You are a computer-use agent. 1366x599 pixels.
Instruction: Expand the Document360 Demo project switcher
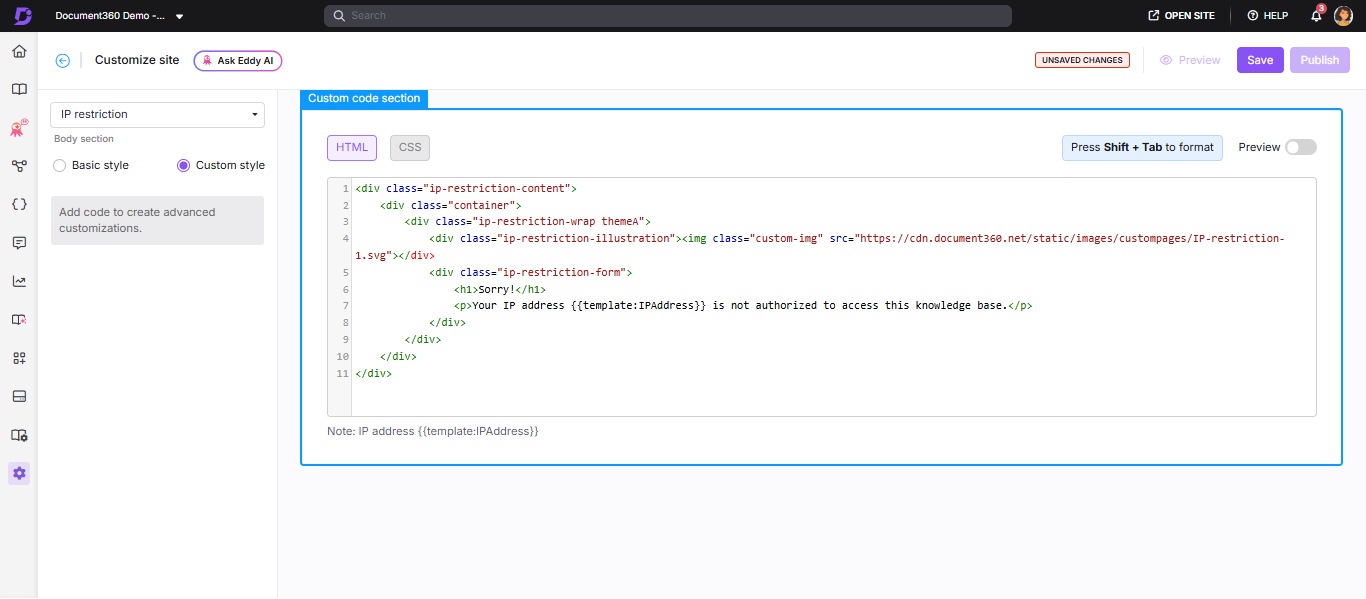click(119, 16)
